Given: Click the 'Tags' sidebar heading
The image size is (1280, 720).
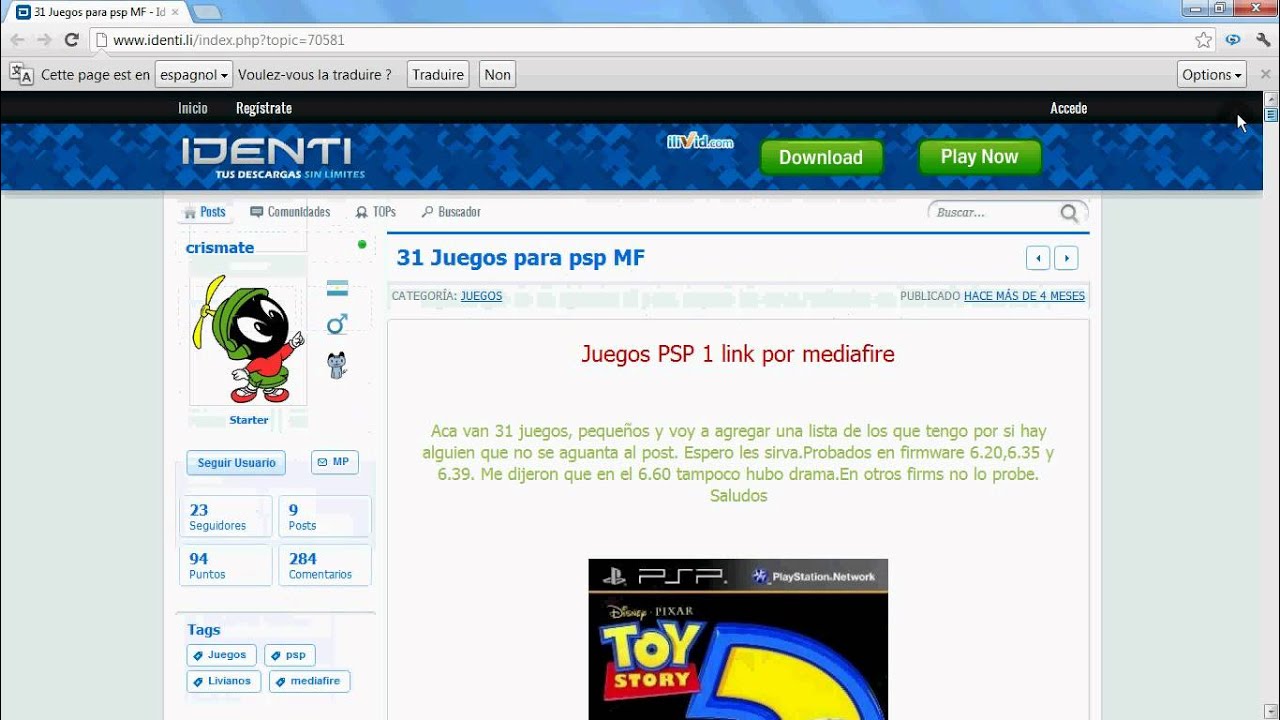Looking at the screenshot, I should tap(204, 630).
